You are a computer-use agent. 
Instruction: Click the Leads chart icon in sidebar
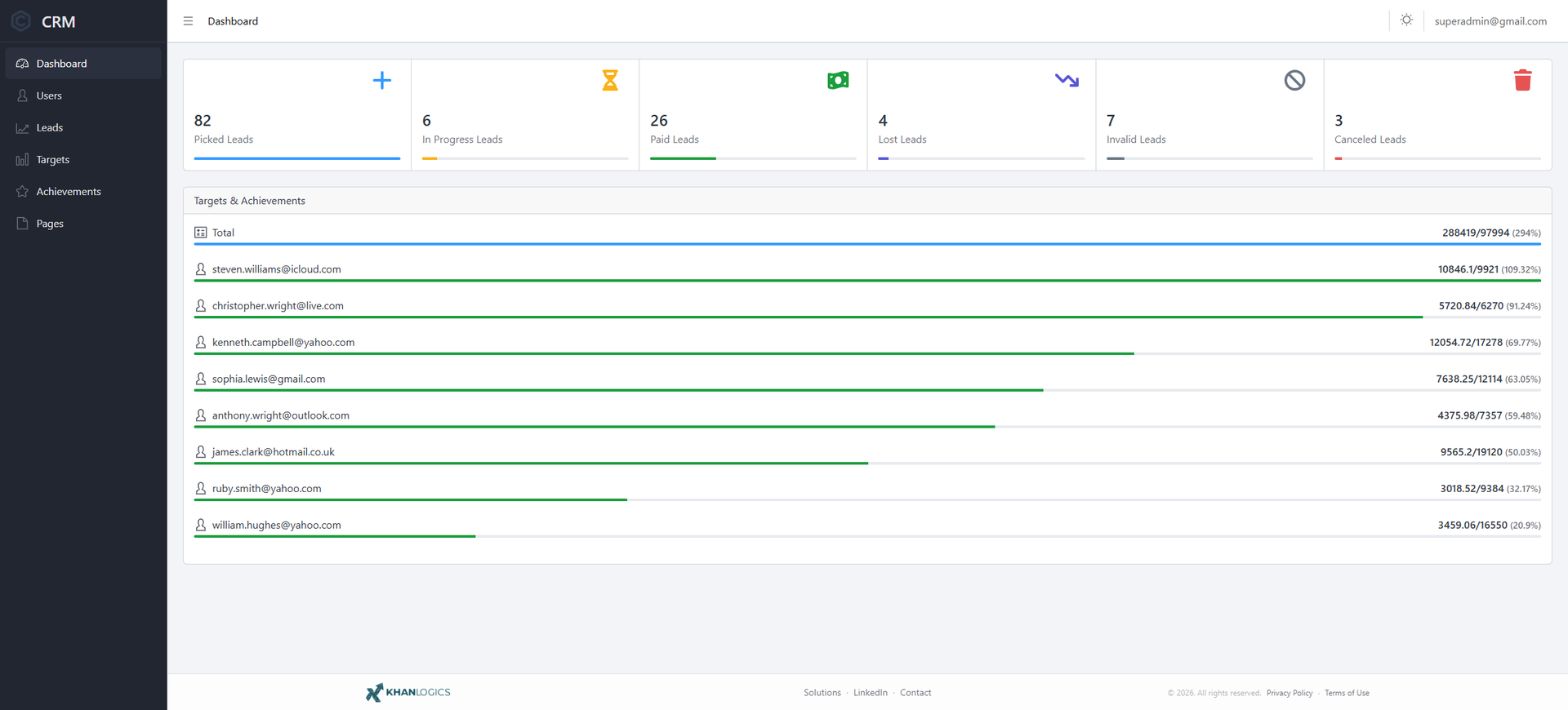coord(22,127)
